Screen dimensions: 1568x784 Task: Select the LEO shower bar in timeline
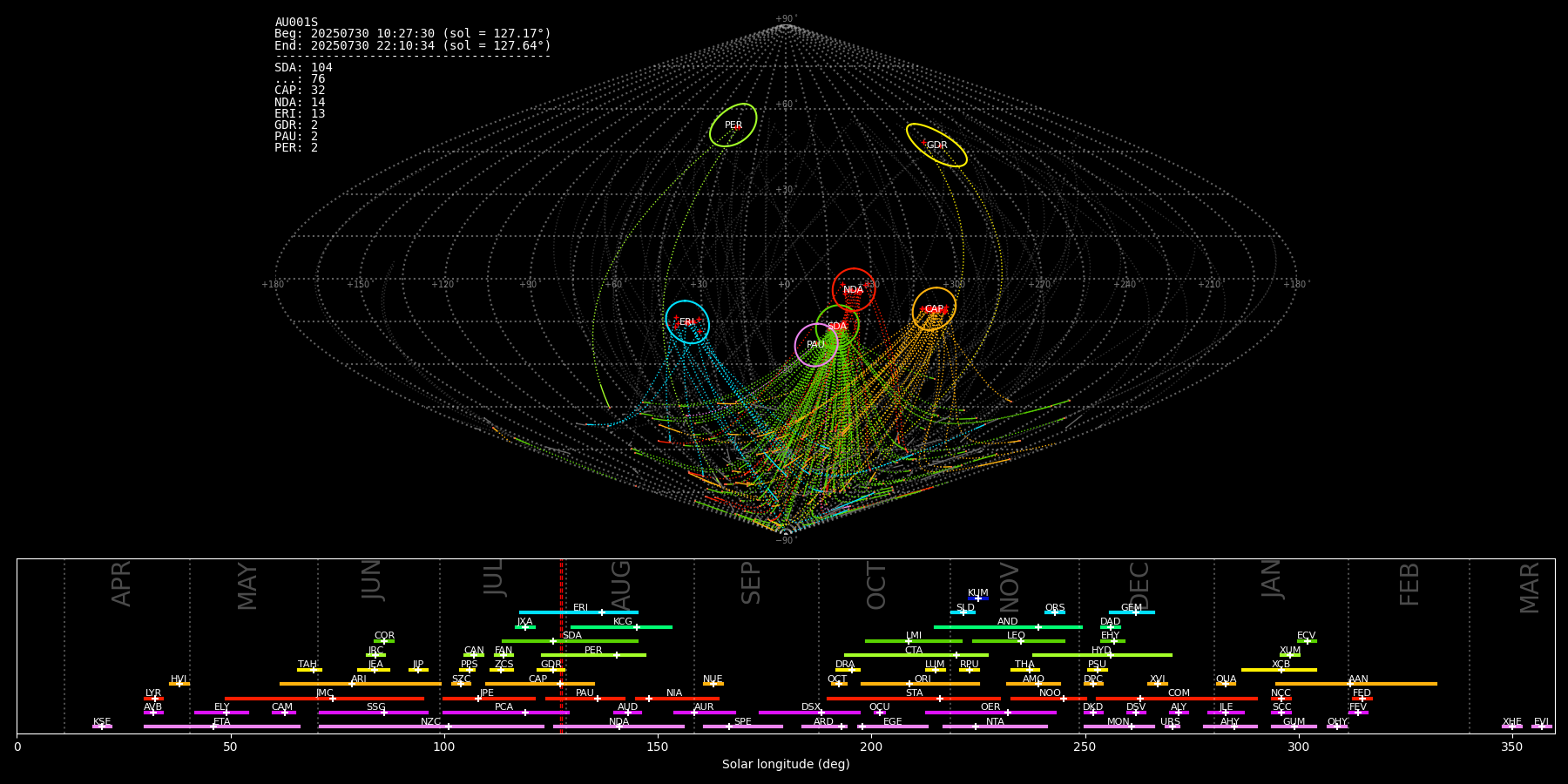(x=1018, y=641)
